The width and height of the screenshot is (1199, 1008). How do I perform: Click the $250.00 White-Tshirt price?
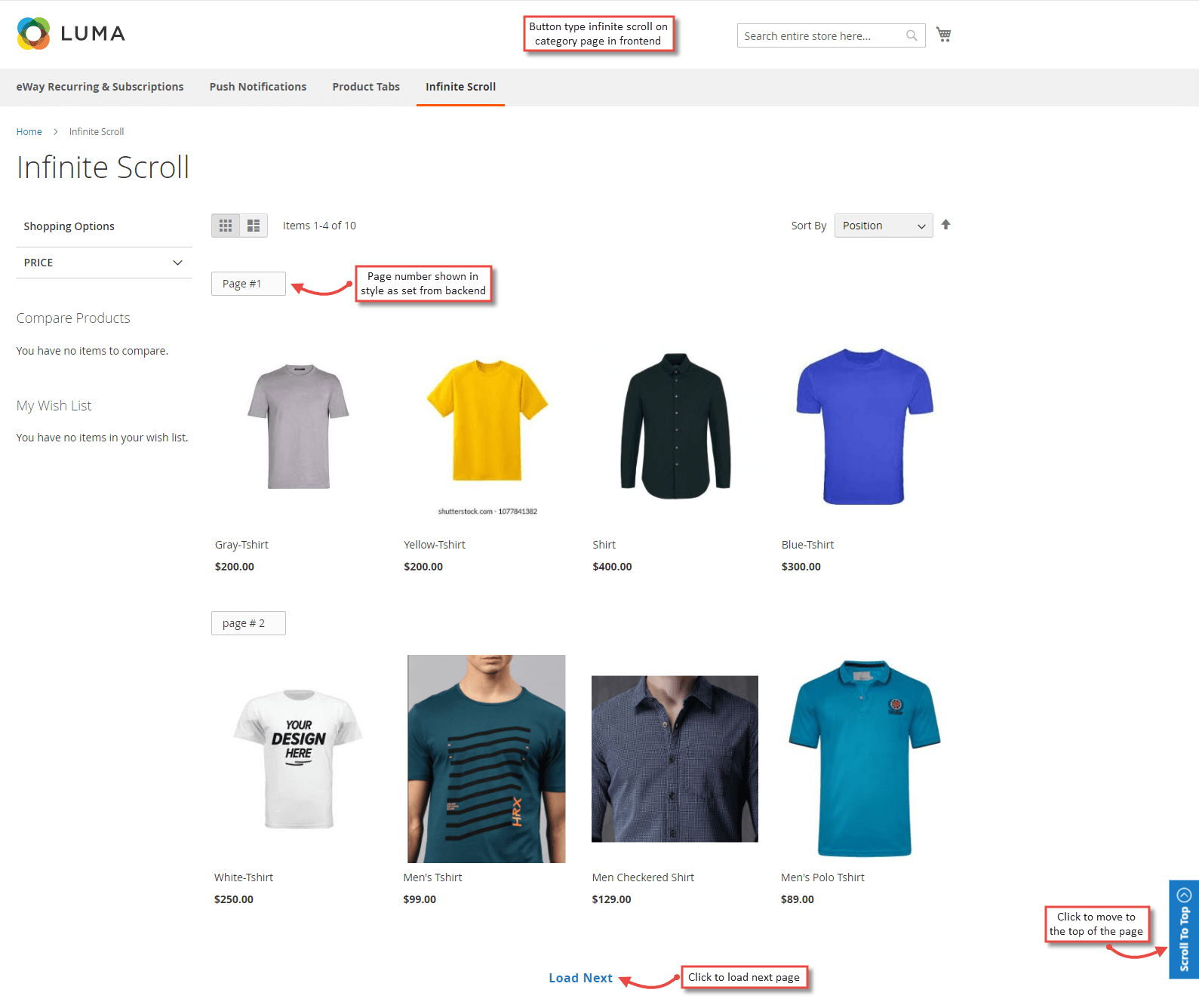point(234,899)
